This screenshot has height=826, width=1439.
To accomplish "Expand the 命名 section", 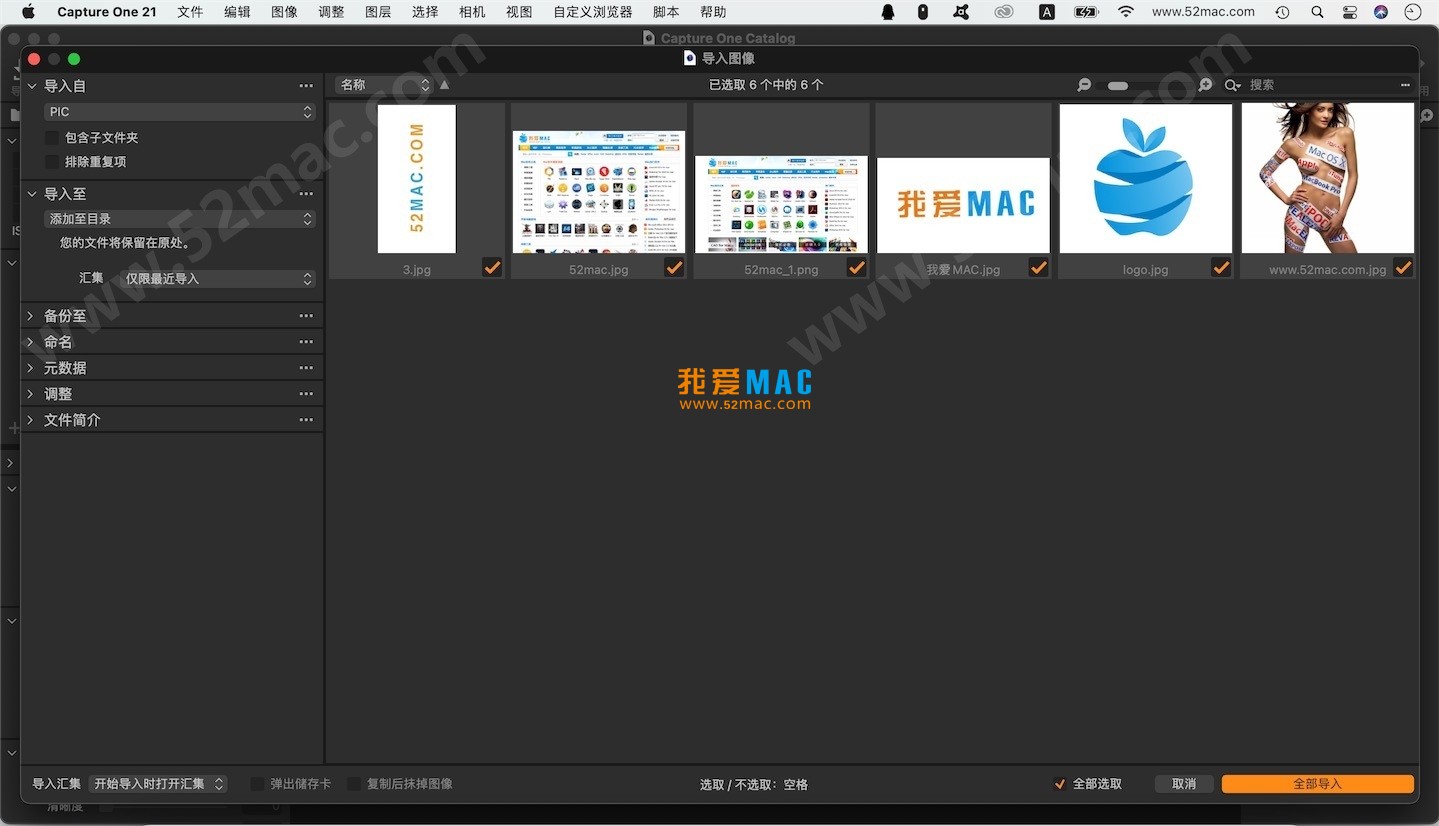I will 31,342.
